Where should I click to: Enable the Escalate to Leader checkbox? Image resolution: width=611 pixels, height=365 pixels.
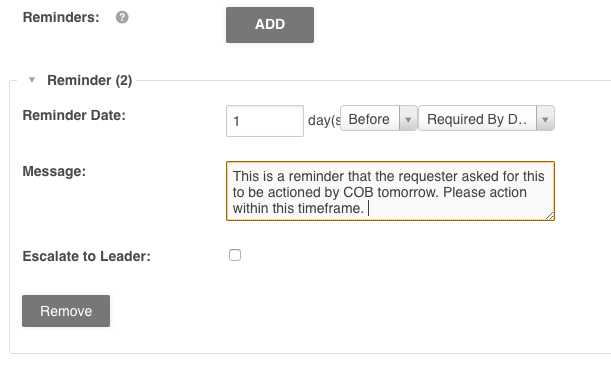(235, 255)
